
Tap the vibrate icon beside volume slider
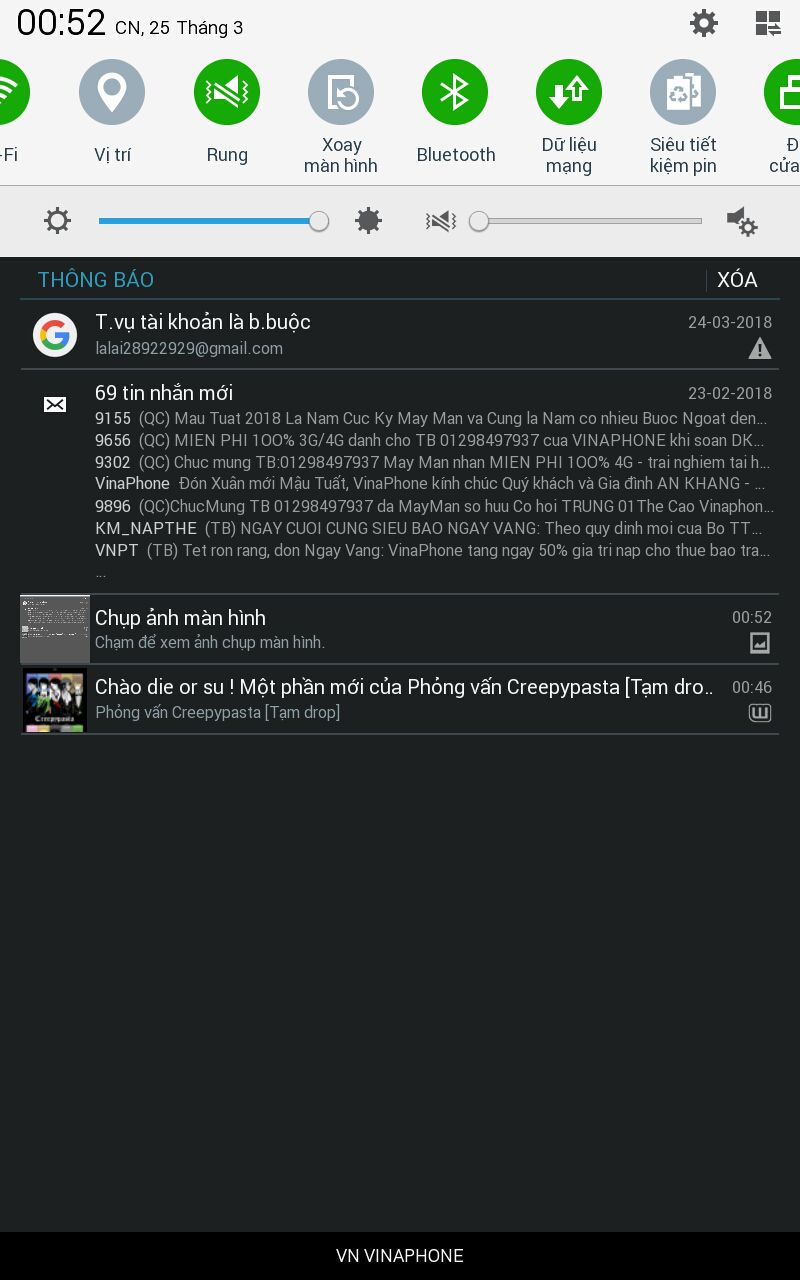(441, 221)
